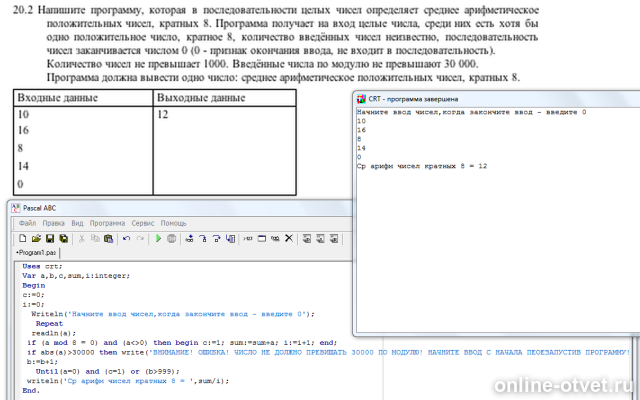Open the Вид menu

point(77,223)
